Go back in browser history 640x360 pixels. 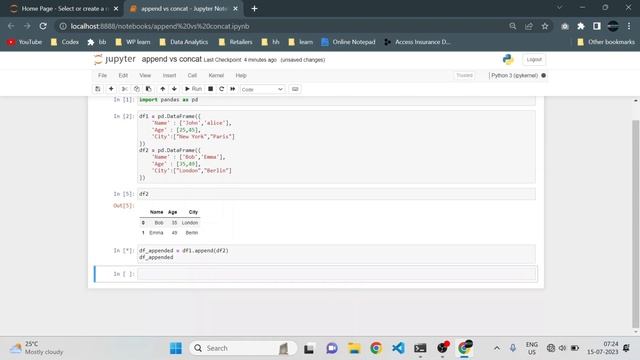[11, 26]
